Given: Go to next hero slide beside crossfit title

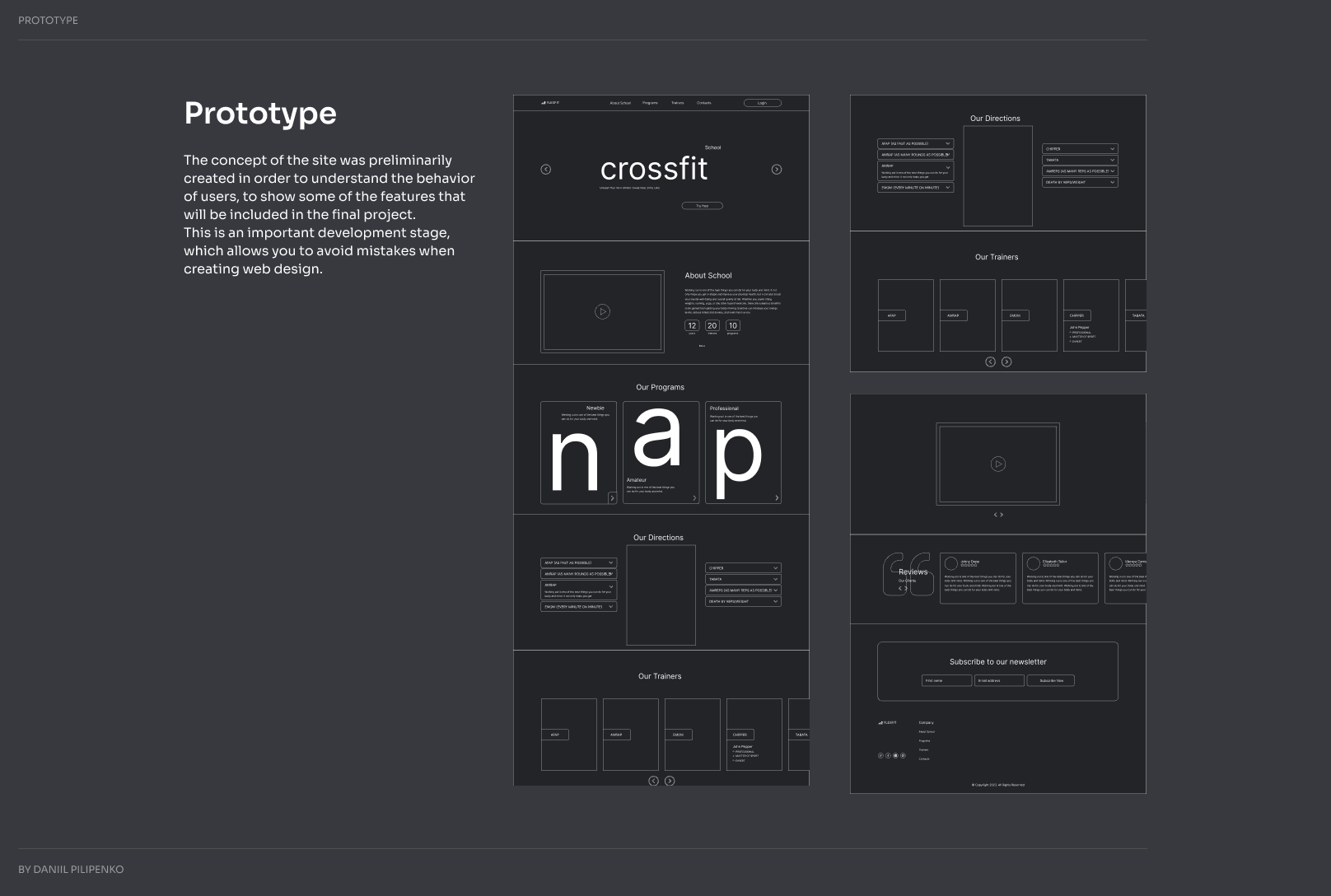Looking at the screenshot, I should [777, 170].
